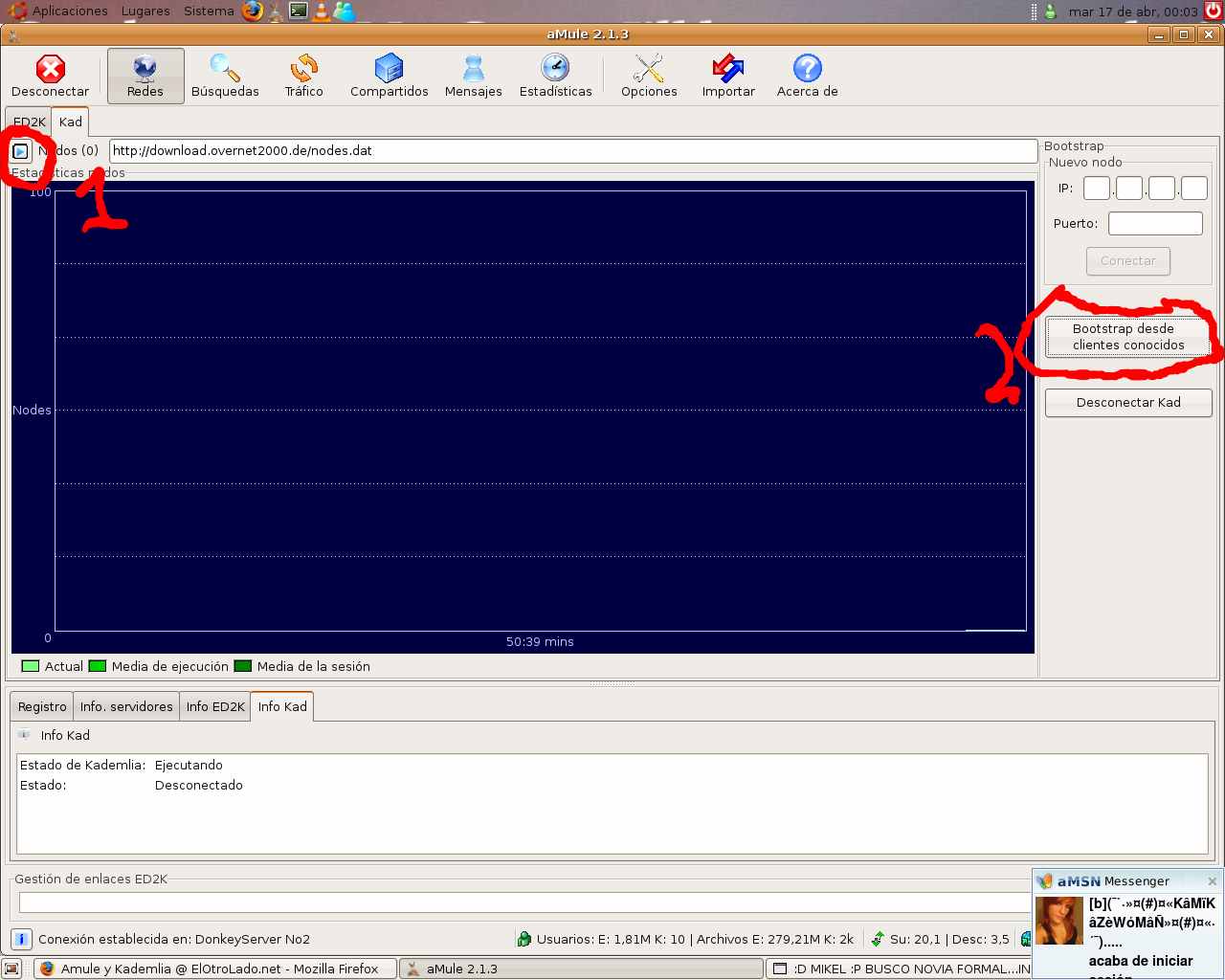The width and height of the screenshot is (1225, 980).
Task: Click the Importar toolbar icon
Action: [728, 76]
